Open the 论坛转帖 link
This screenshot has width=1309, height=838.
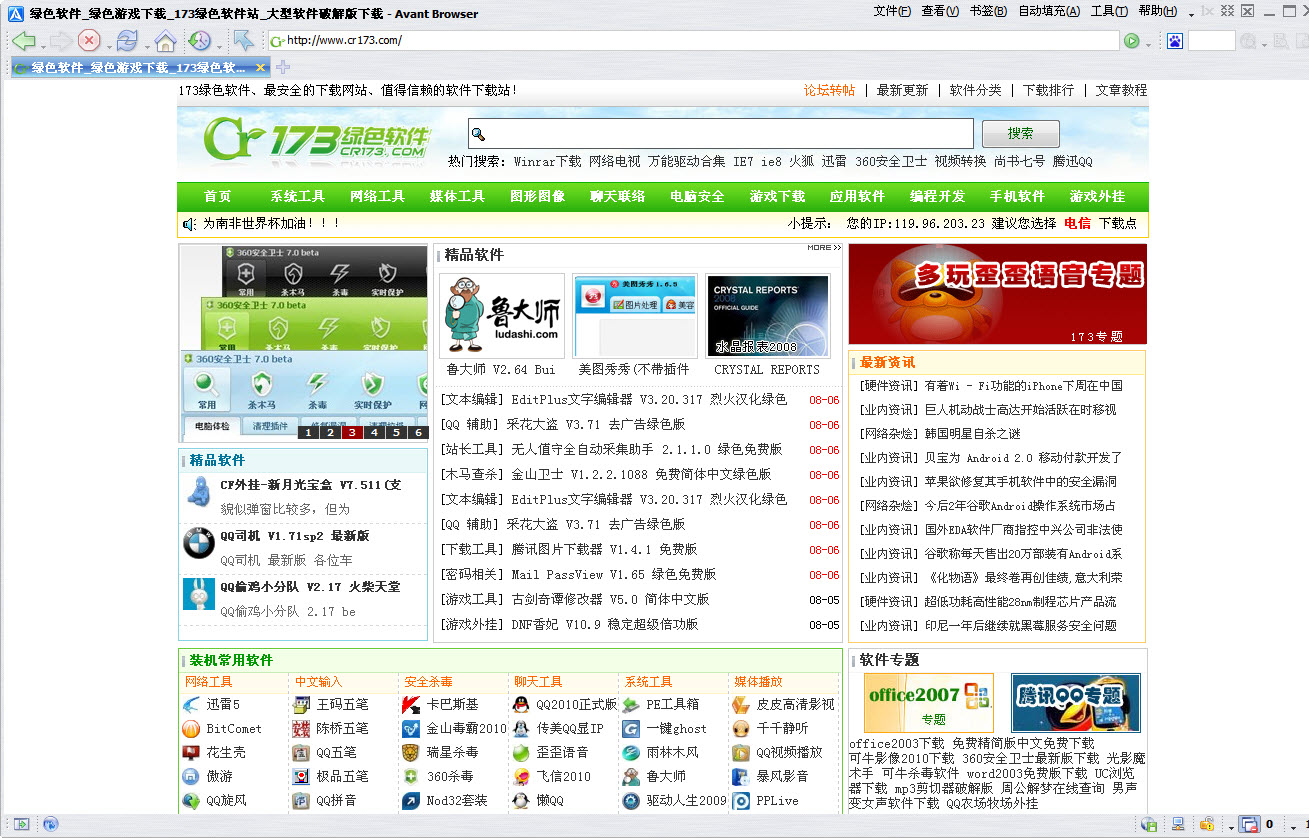[829, 90]
